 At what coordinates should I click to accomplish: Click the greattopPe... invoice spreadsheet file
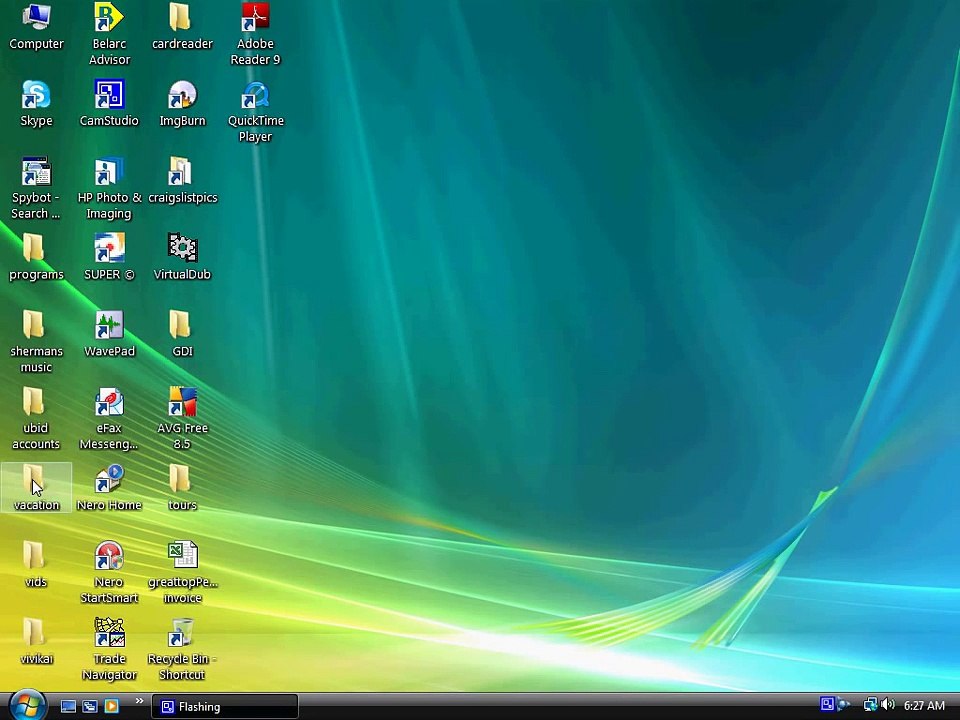click(x=182, y=572)
